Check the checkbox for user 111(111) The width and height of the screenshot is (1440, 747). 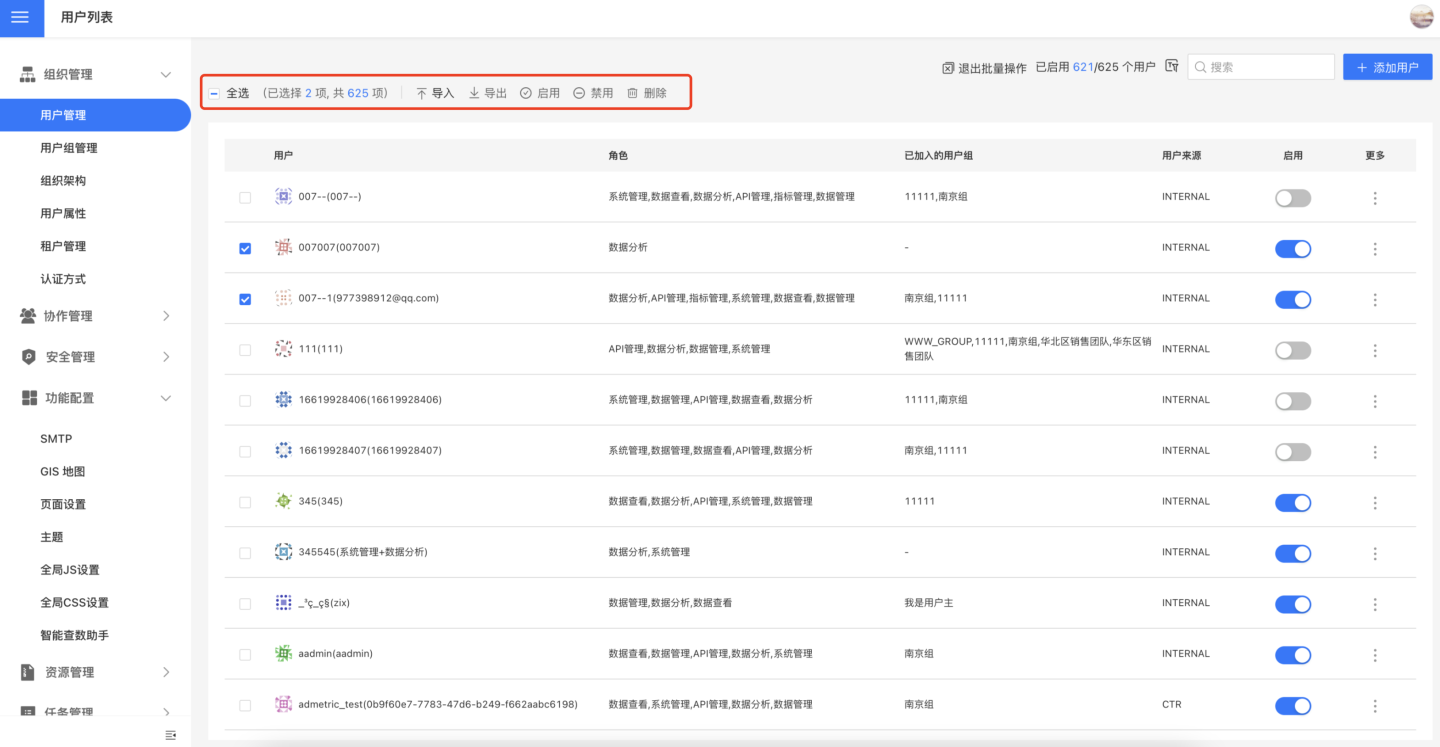point(245,350)
